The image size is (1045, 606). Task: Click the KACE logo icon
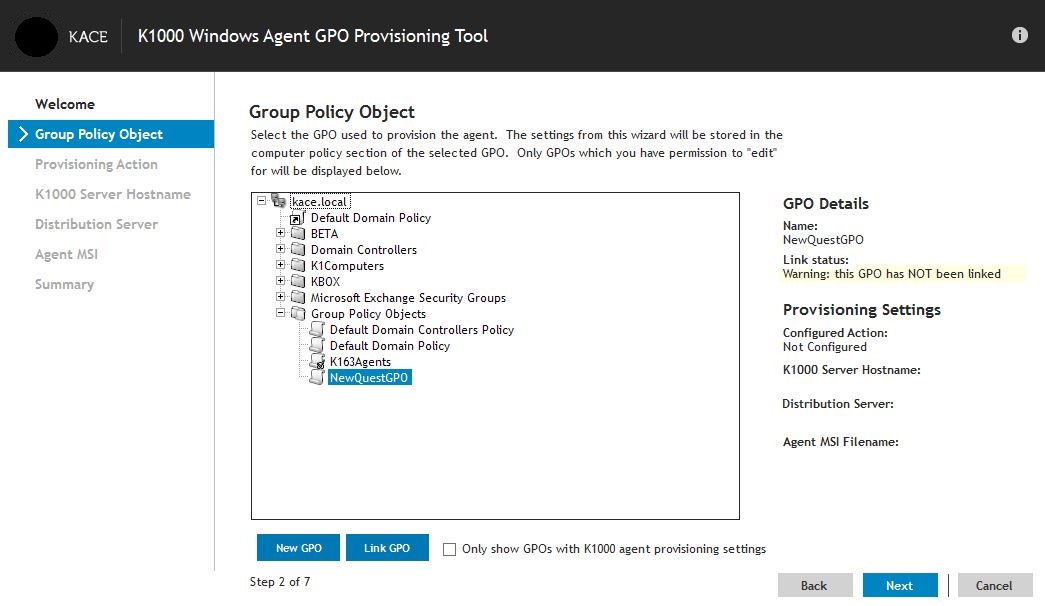point(36,36)
